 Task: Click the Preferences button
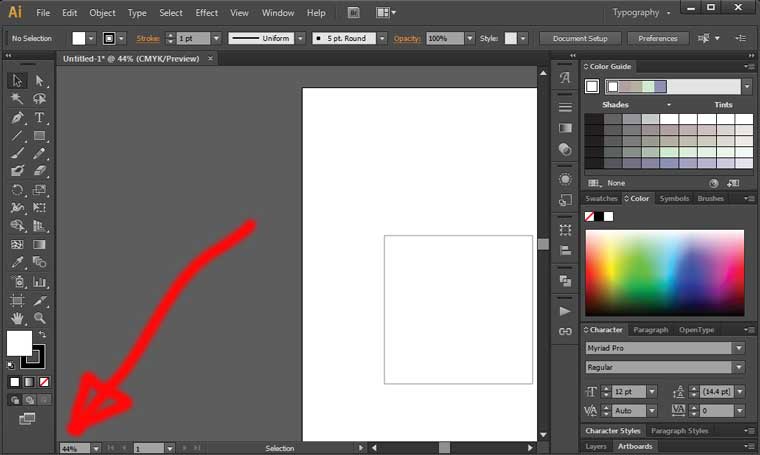click(658, 38)
